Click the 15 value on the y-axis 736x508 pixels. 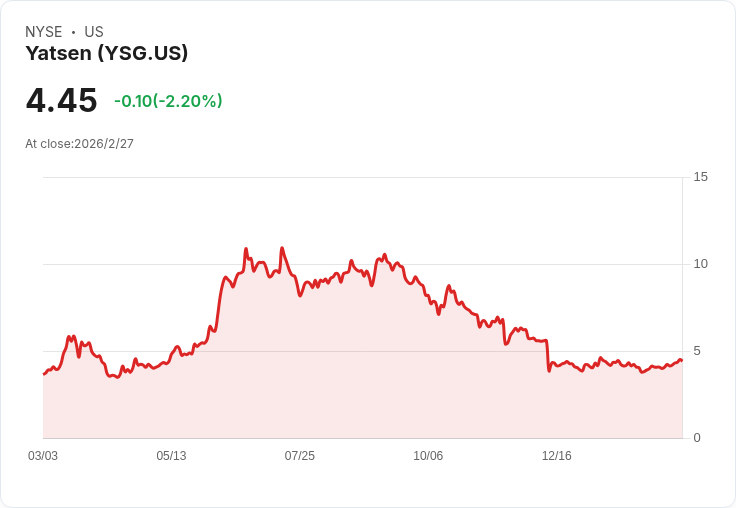pos(700,177)
